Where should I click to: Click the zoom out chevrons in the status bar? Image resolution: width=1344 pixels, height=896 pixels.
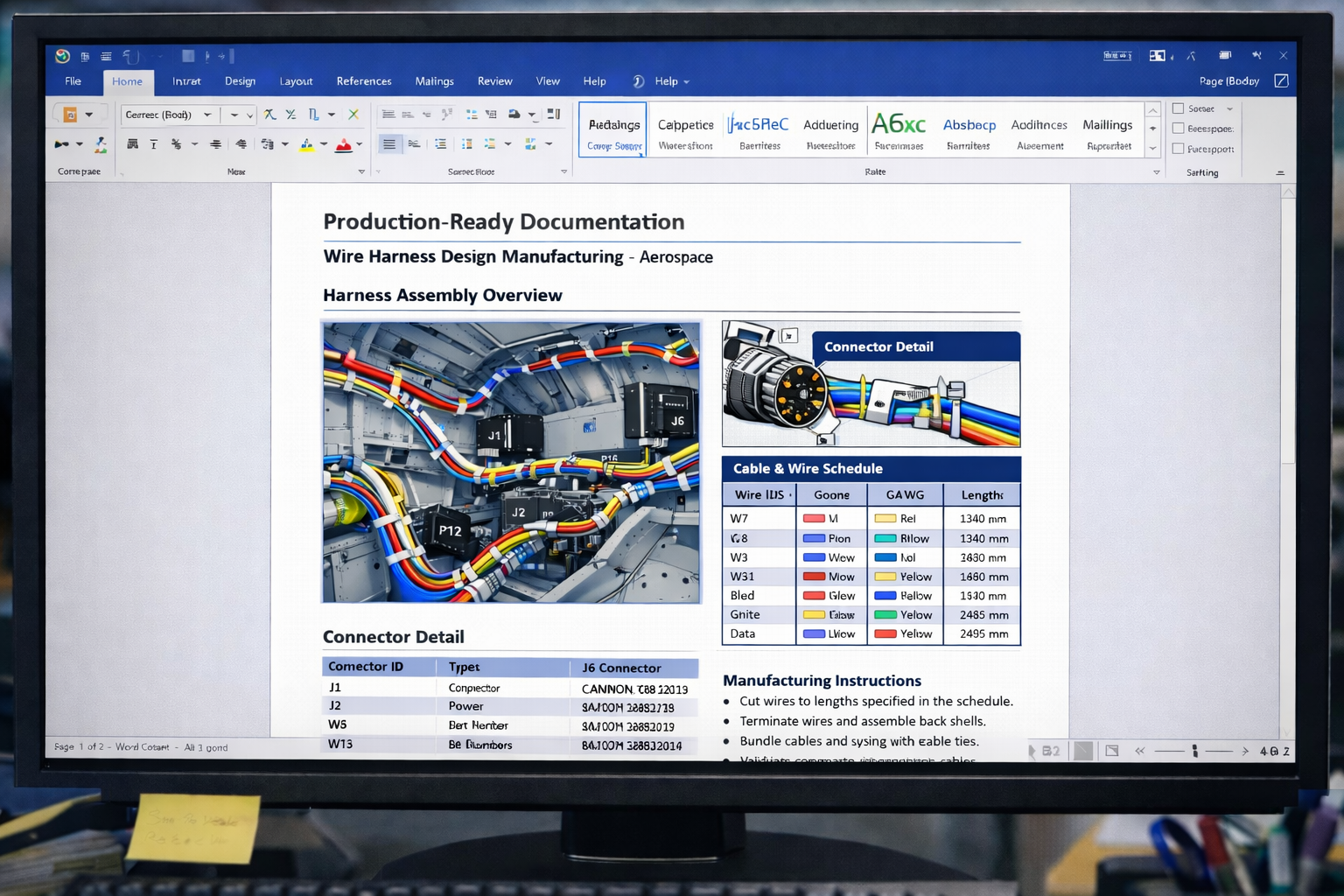(x=1139, y=751)
